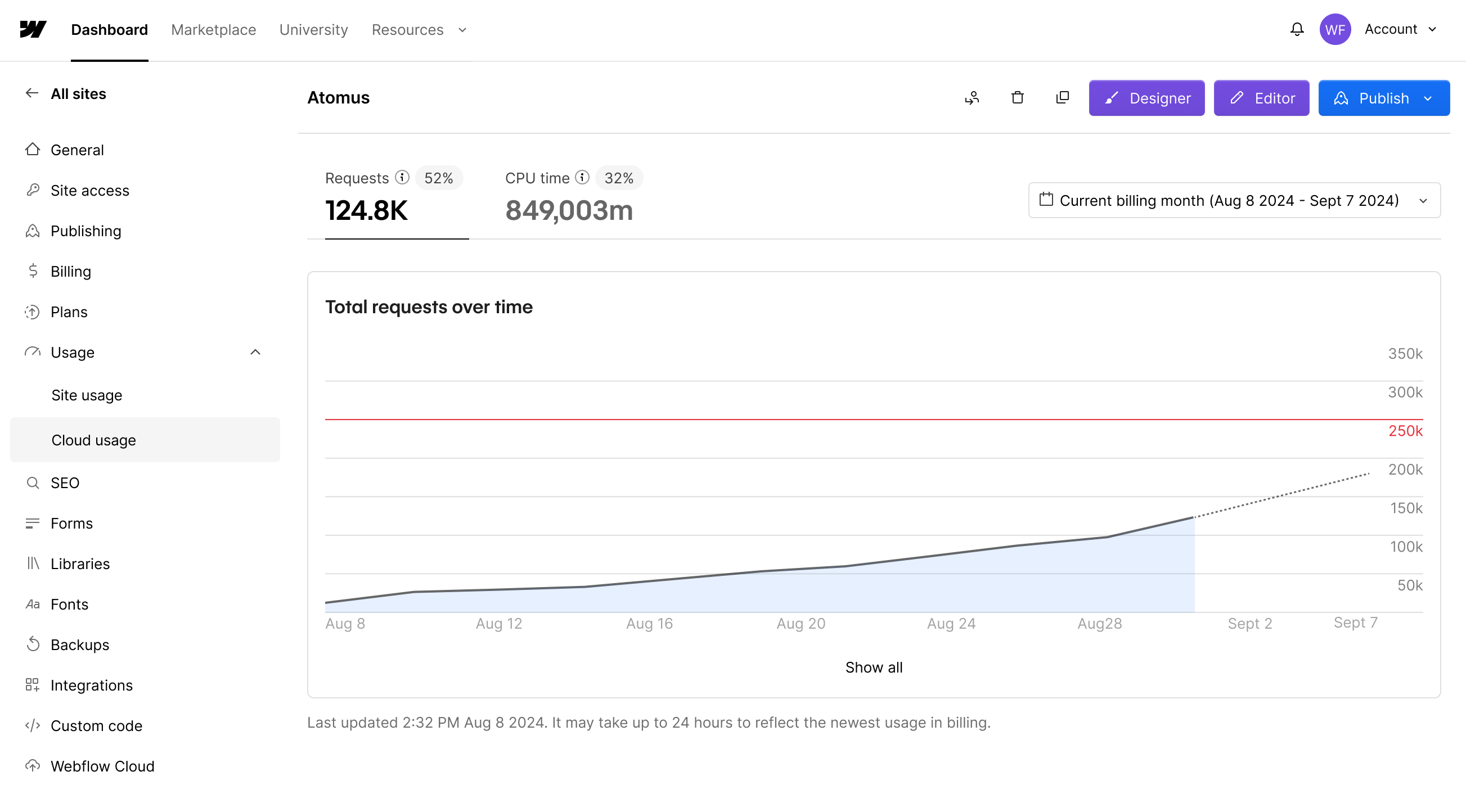
Task: Select the SEO magnifier icon
Action: [33, 482]
